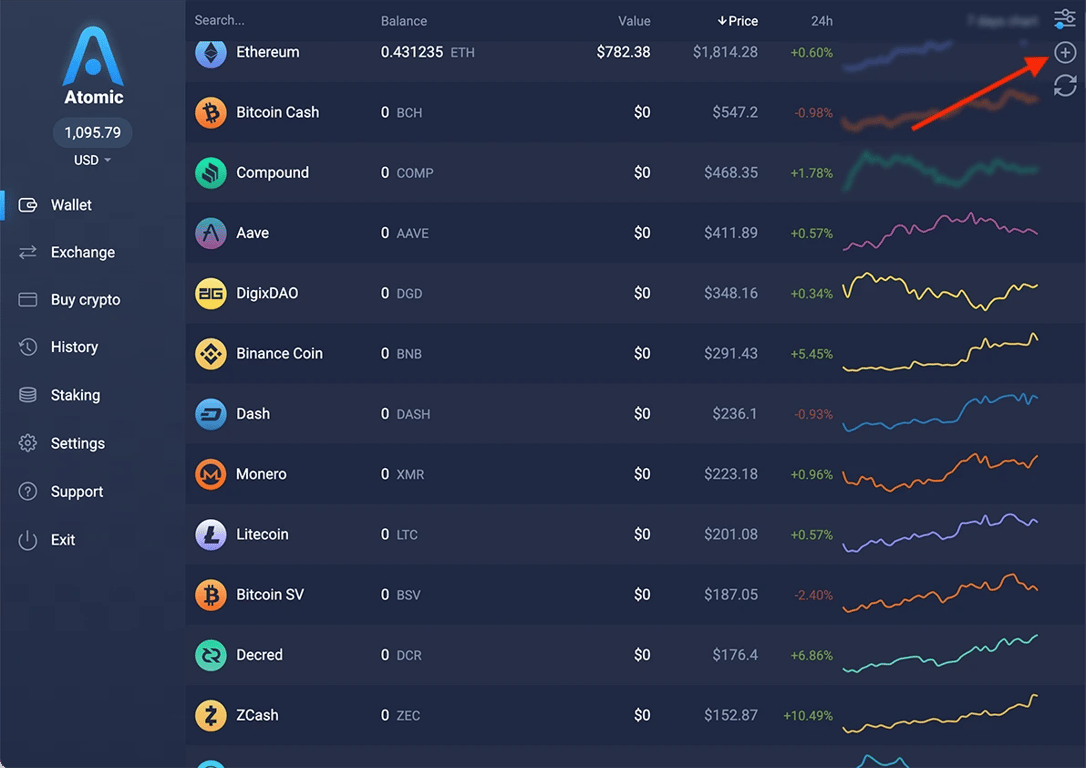Screen dimensions: 1086x768
Task: Click the ZCash +10.49% change
Action: click(808, 715)
